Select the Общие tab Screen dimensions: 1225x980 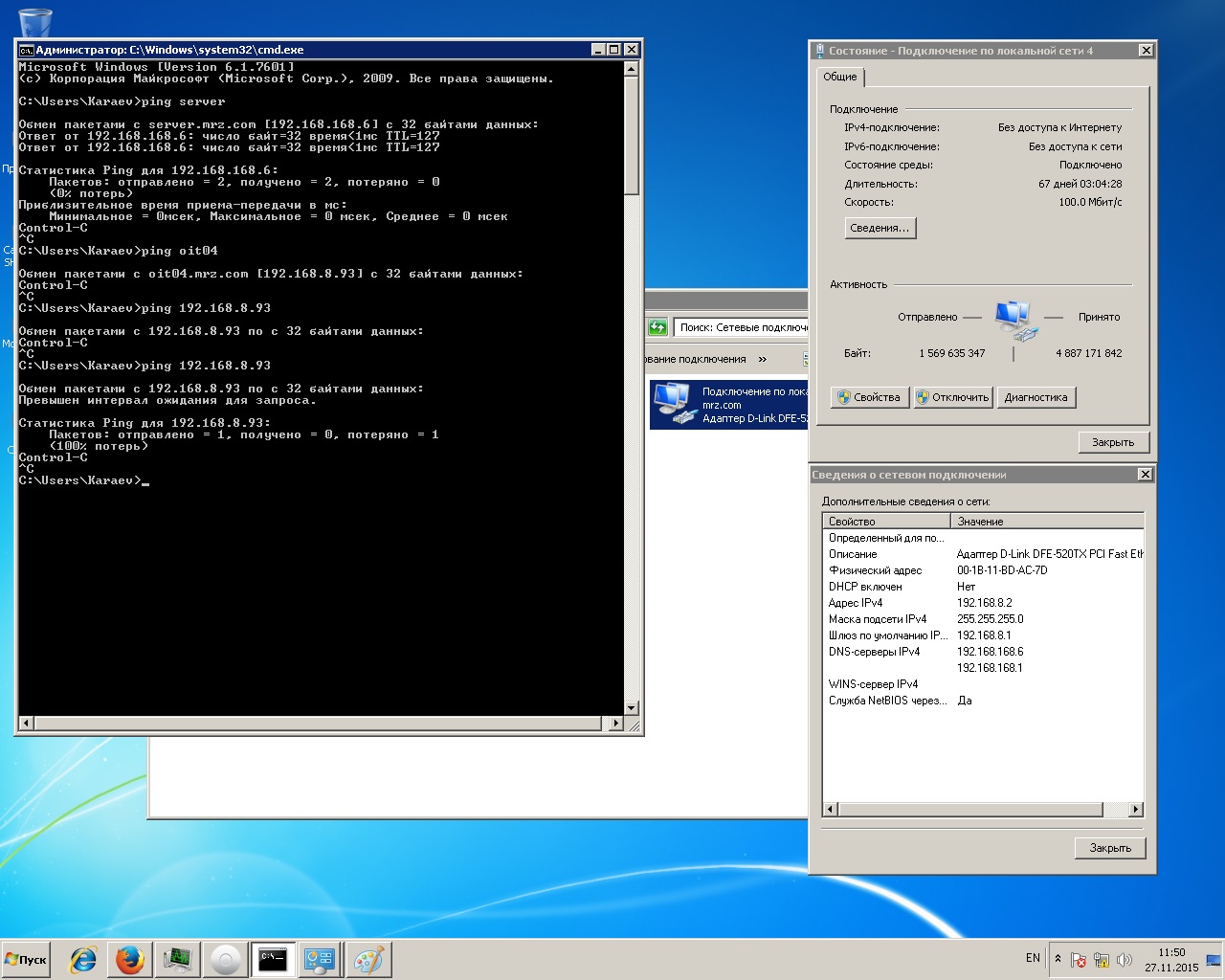tap(839, 77)
